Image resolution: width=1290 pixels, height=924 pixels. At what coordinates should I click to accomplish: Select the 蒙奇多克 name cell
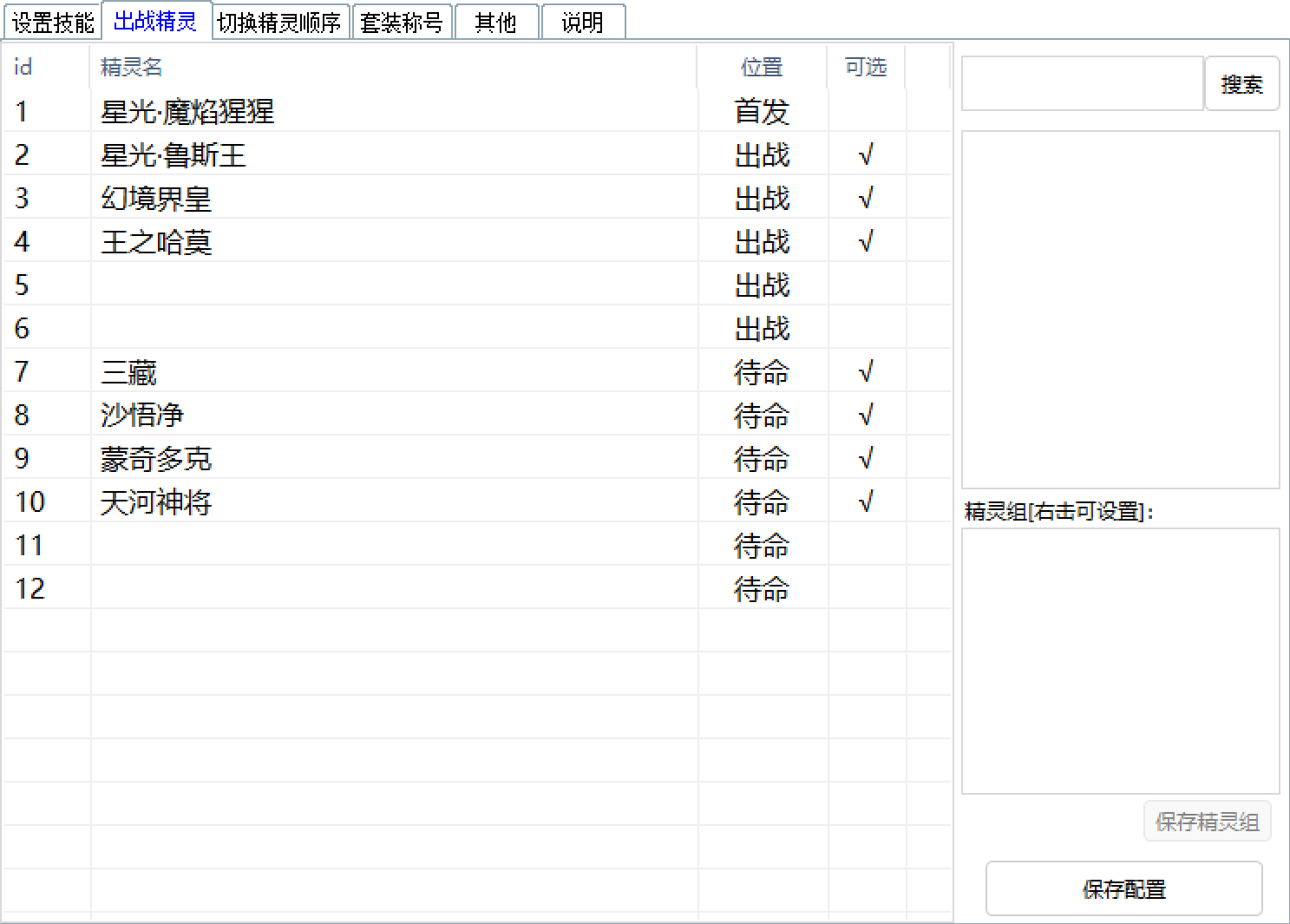(x=394, y=458)
